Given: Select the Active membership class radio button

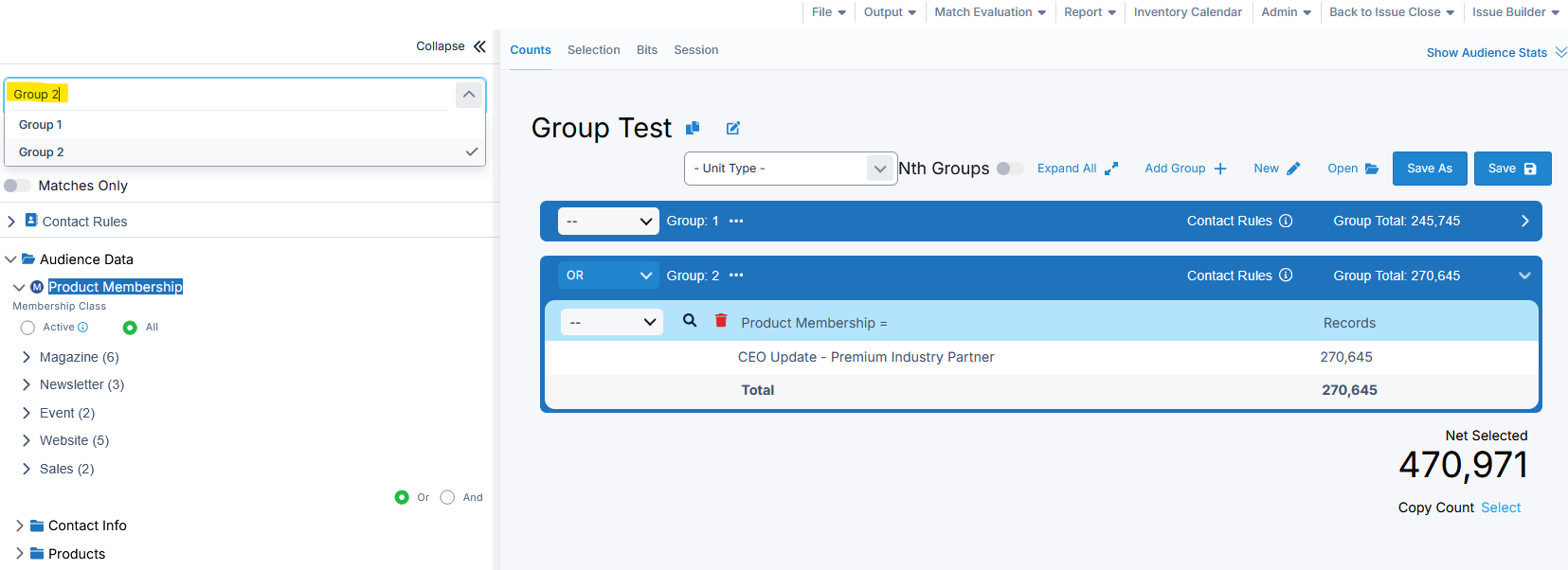Looking at the screenshot, I should (x=27, y=328).
